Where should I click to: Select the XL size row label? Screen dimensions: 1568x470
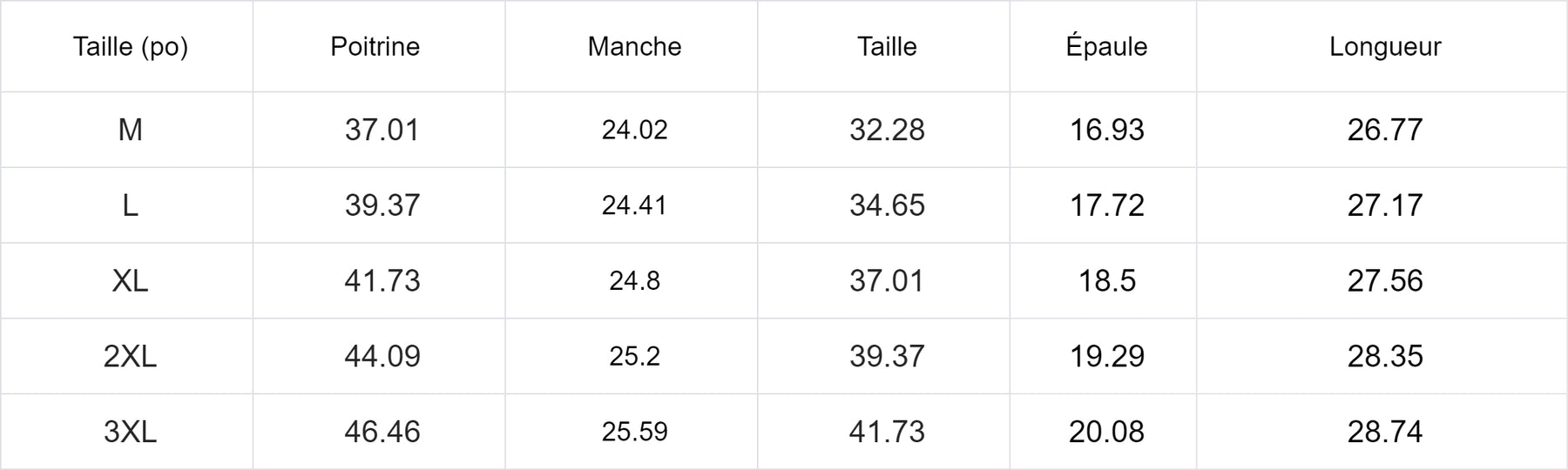click(131, 281)
